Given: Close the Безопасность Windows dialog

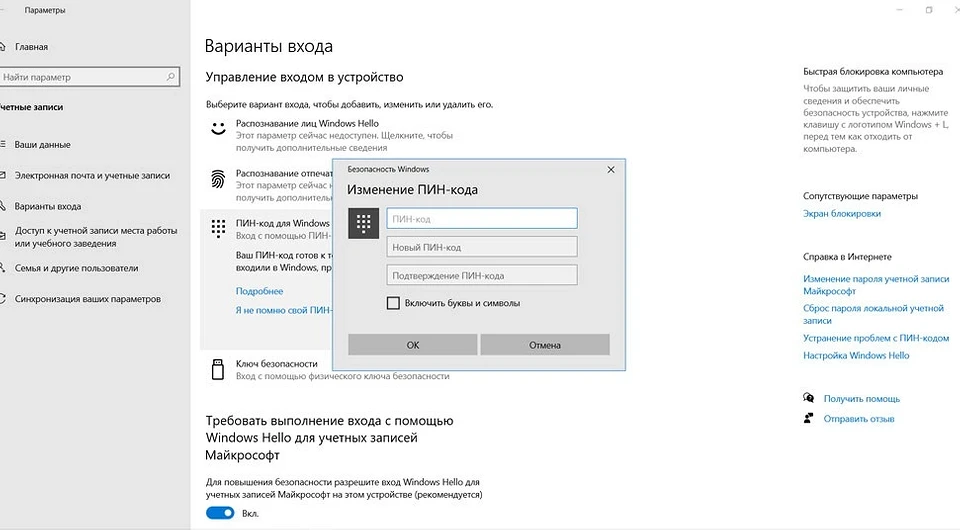Looking at the screenshot, I should point(611,170).
